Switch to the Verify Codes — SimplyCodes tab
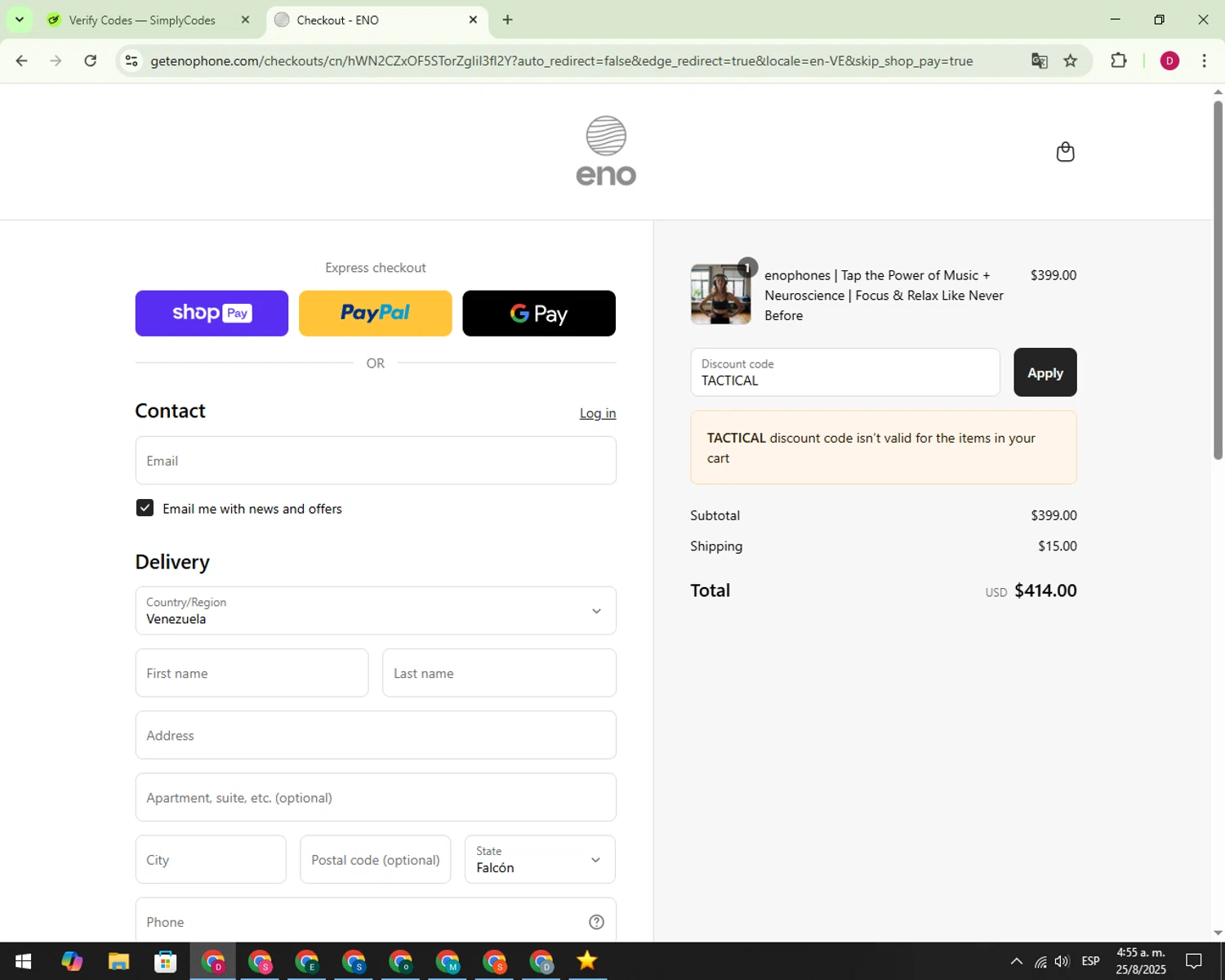Viewport: 1225px width, 980px height. tap(140, 20)
